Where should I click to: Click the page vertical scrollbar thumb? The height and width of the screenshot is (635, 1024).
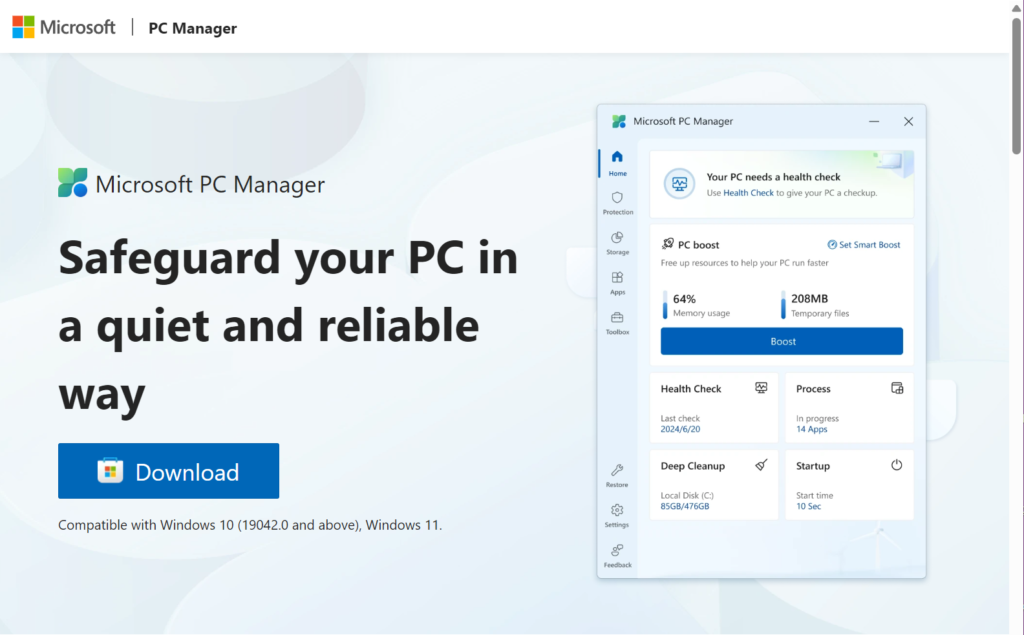1017,86
